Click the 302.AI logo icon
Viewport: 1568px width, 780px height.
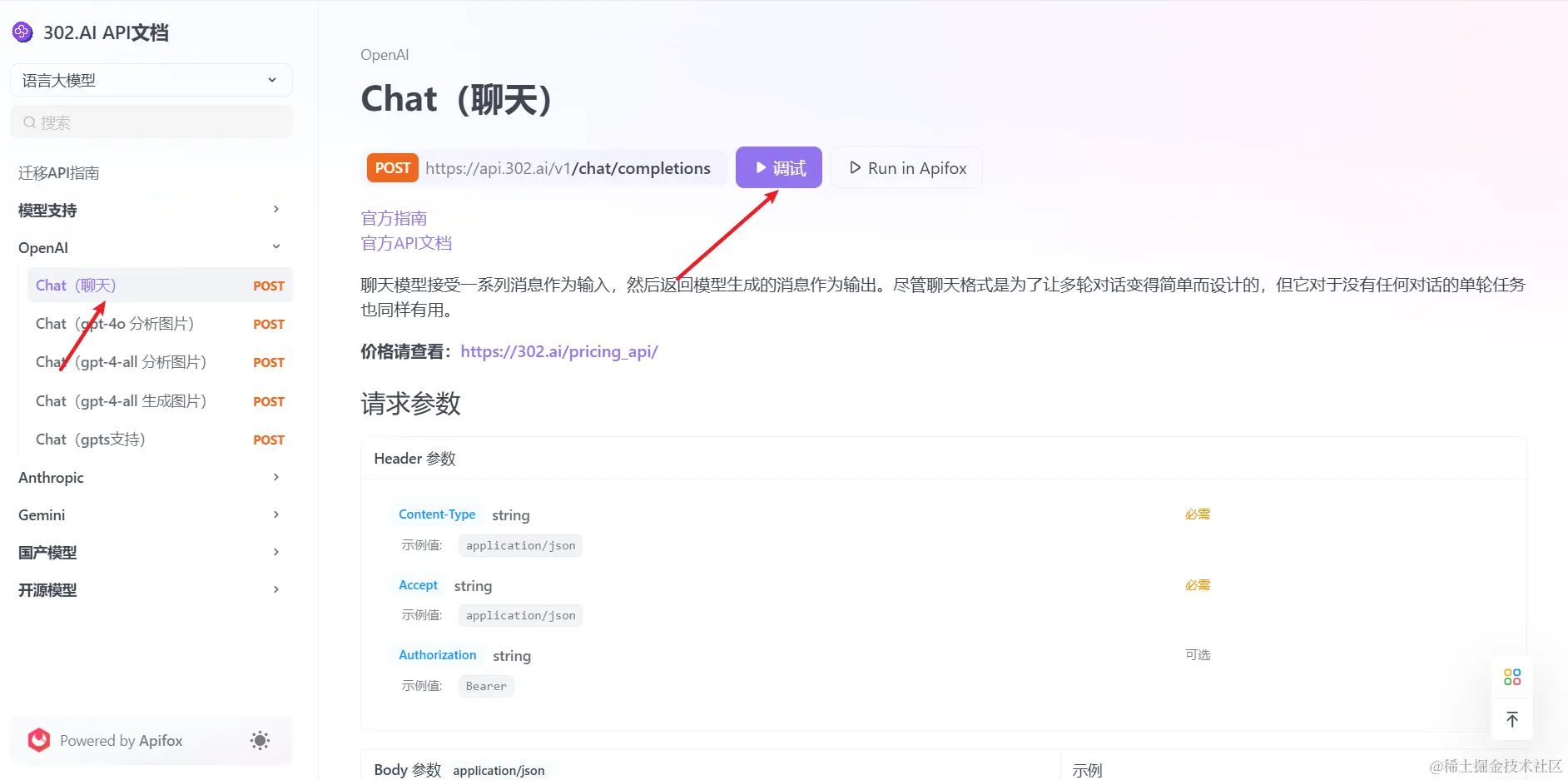(x=22, y=32)
